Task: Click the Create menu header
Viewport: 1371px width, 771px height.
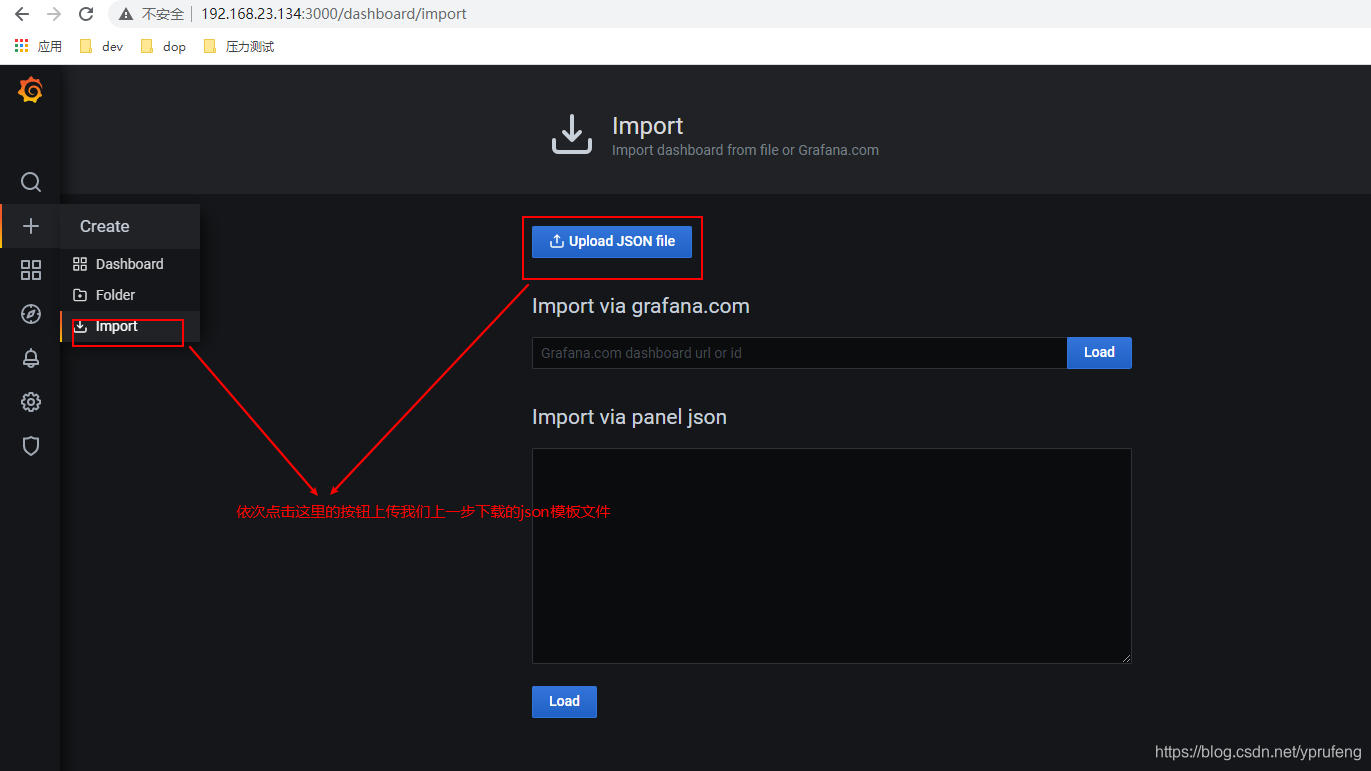Action: 130,226
